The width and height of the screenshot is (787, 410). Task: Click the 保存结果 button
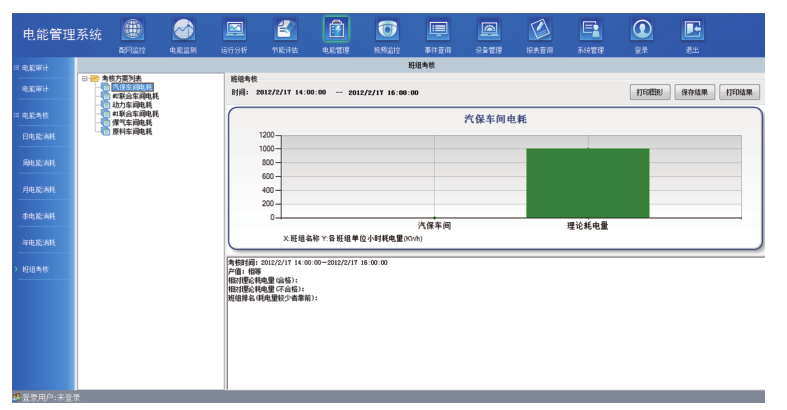pyautogui.click(x=694, y=92)
